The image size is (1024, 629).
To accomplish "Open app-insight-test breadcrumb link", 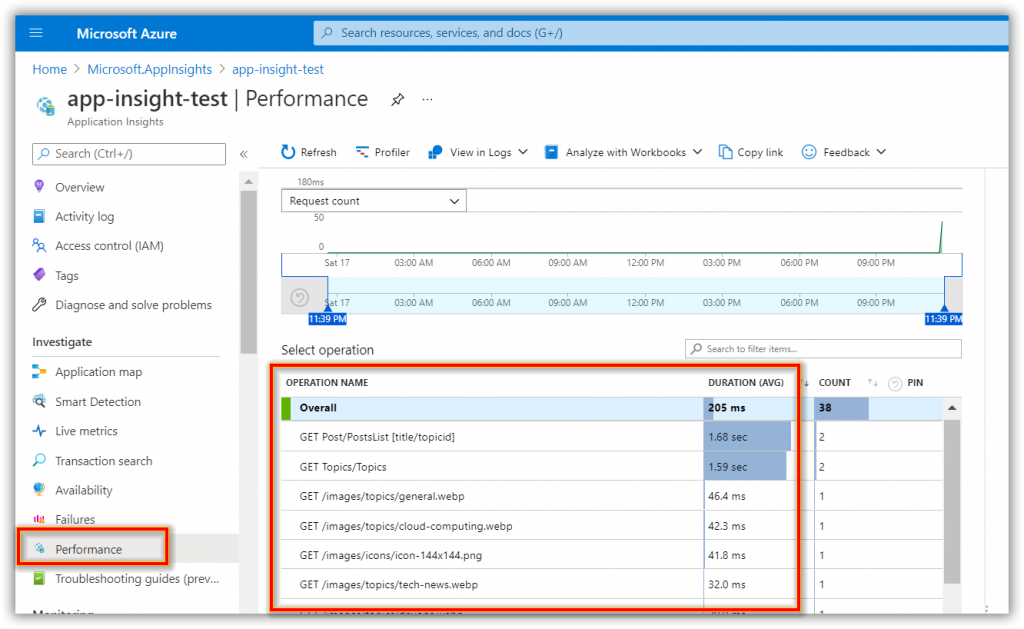I will (278, 69).
